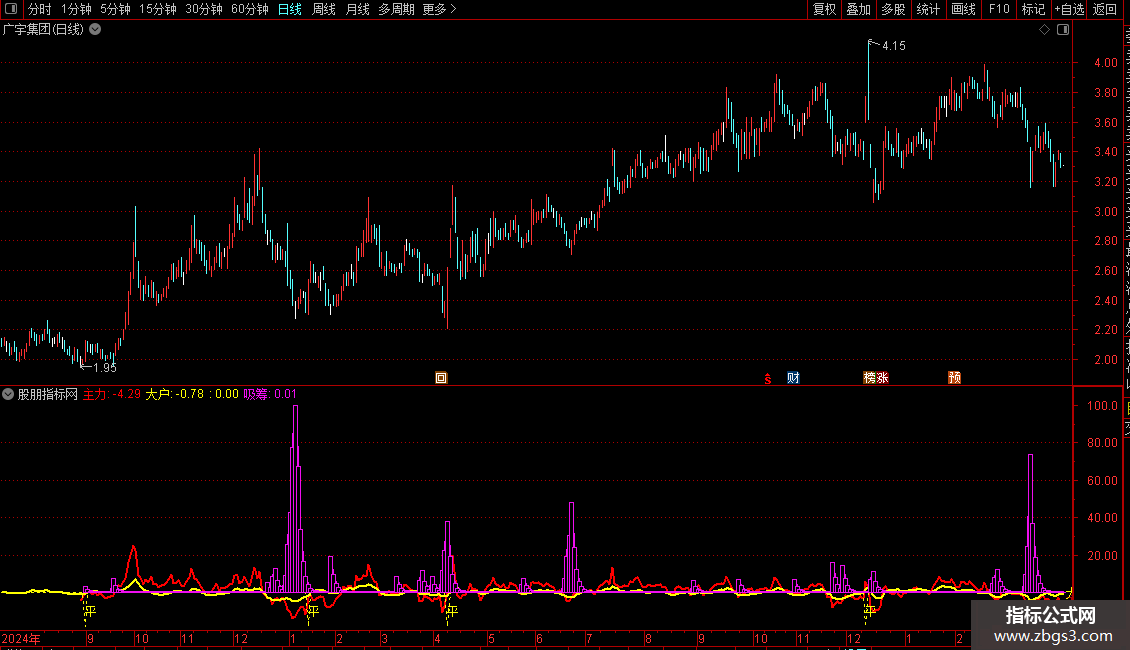Switch to 分时 intraday view

coord(40,9)
